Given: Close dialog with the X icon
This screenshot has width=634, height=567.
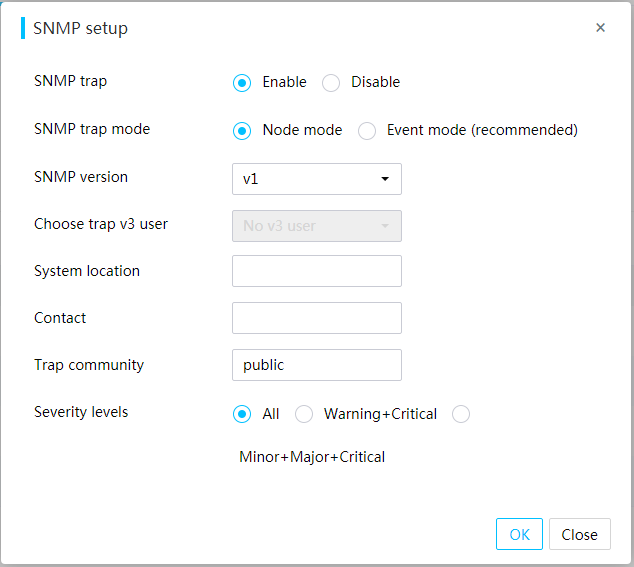Looking at the screenshot, I should (x=600, y=28).
